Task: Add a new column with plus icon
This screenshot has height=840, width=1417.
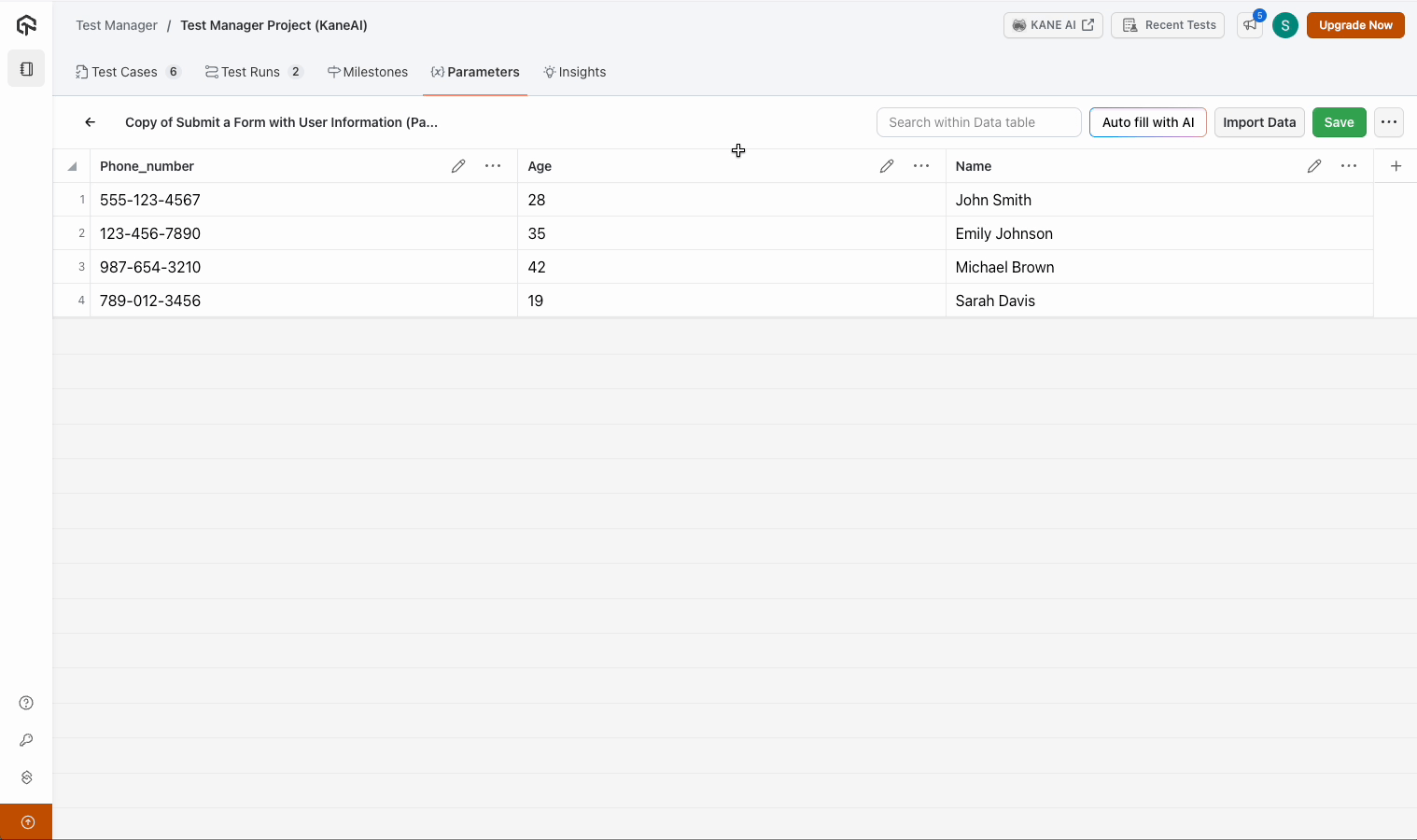Action: point(1396,166)
